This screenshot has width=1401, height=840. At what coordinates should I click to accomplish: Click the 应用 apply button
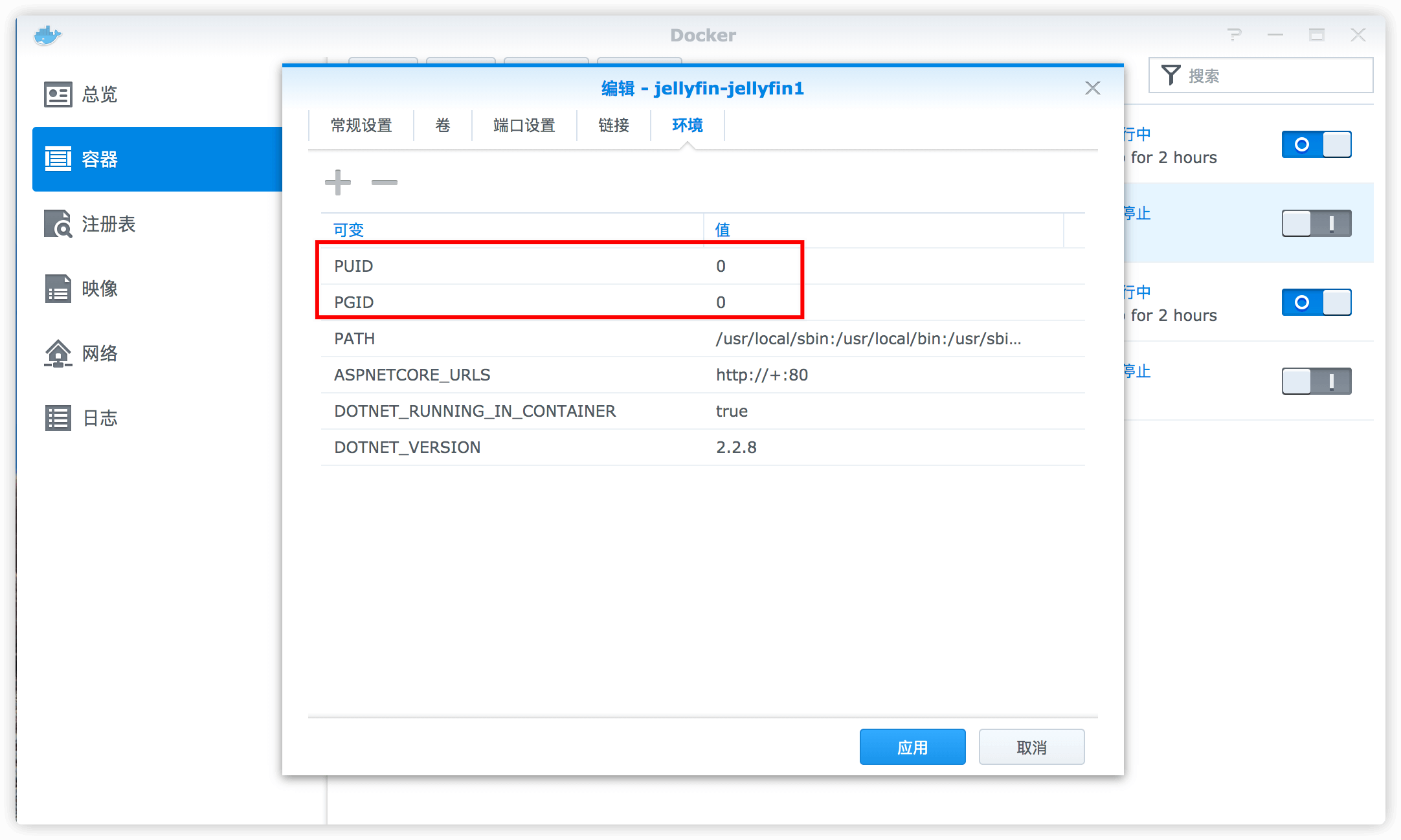pyautogui.click(x=912, y=747)
